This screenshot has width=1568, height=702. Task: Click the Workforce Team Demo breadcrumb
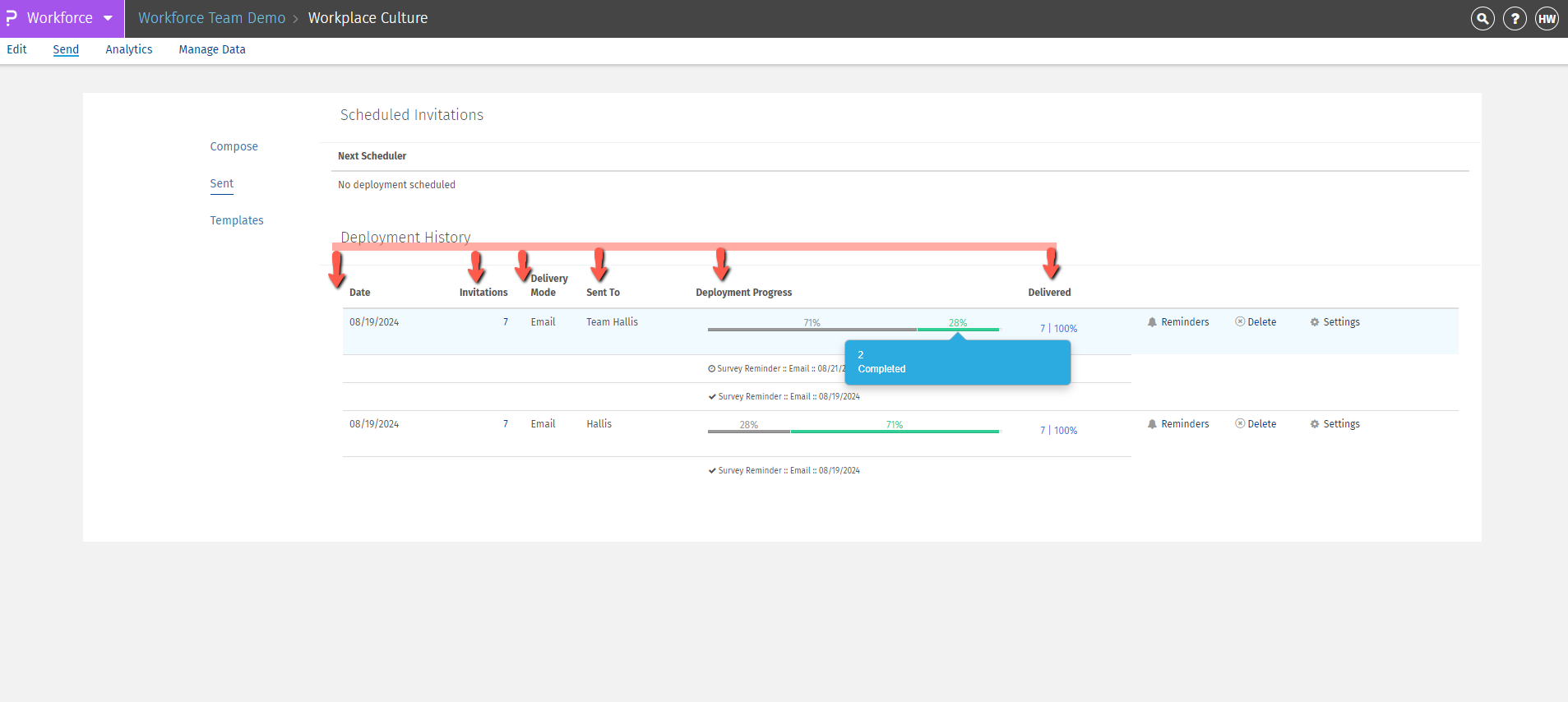click(x=211, y=18)
